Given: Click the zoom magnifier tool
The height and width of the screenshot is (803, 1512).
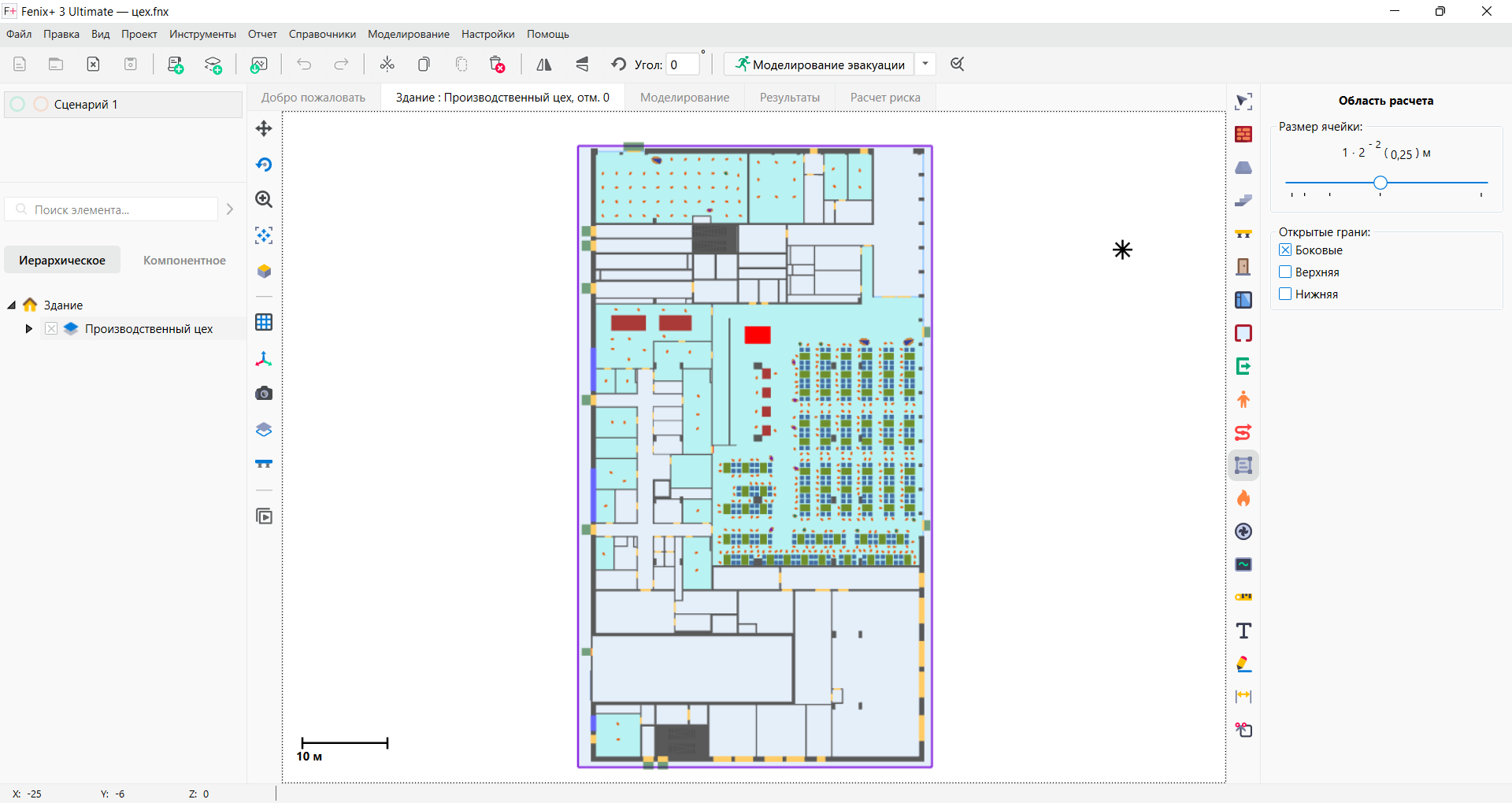Looking at the screenshot, I should pos(264,200).
